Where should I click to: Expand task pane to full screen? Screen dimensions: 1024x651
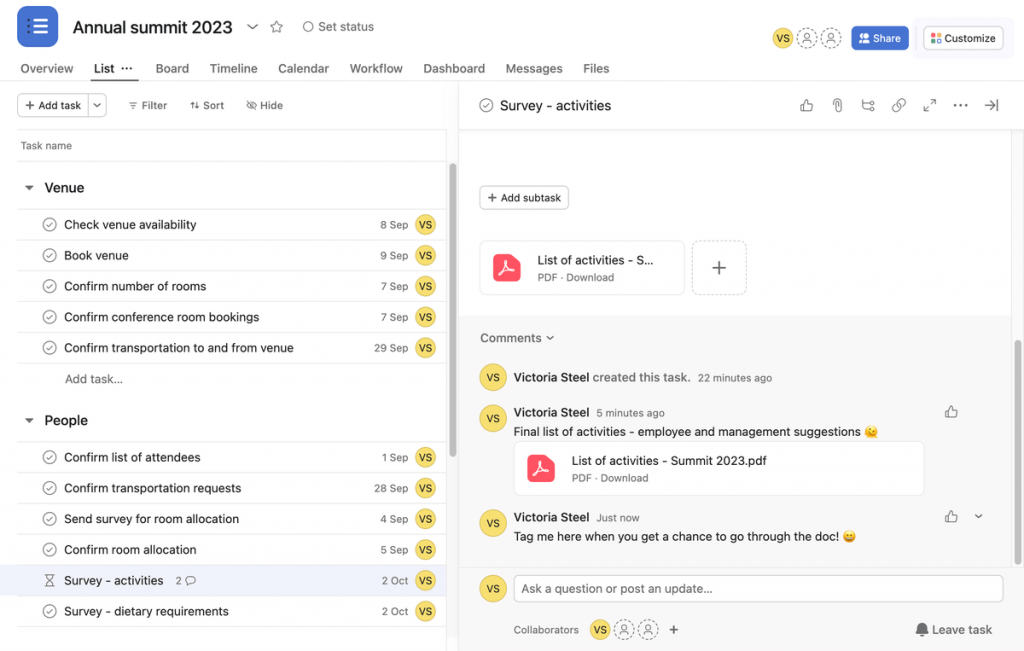coord(929,105)
